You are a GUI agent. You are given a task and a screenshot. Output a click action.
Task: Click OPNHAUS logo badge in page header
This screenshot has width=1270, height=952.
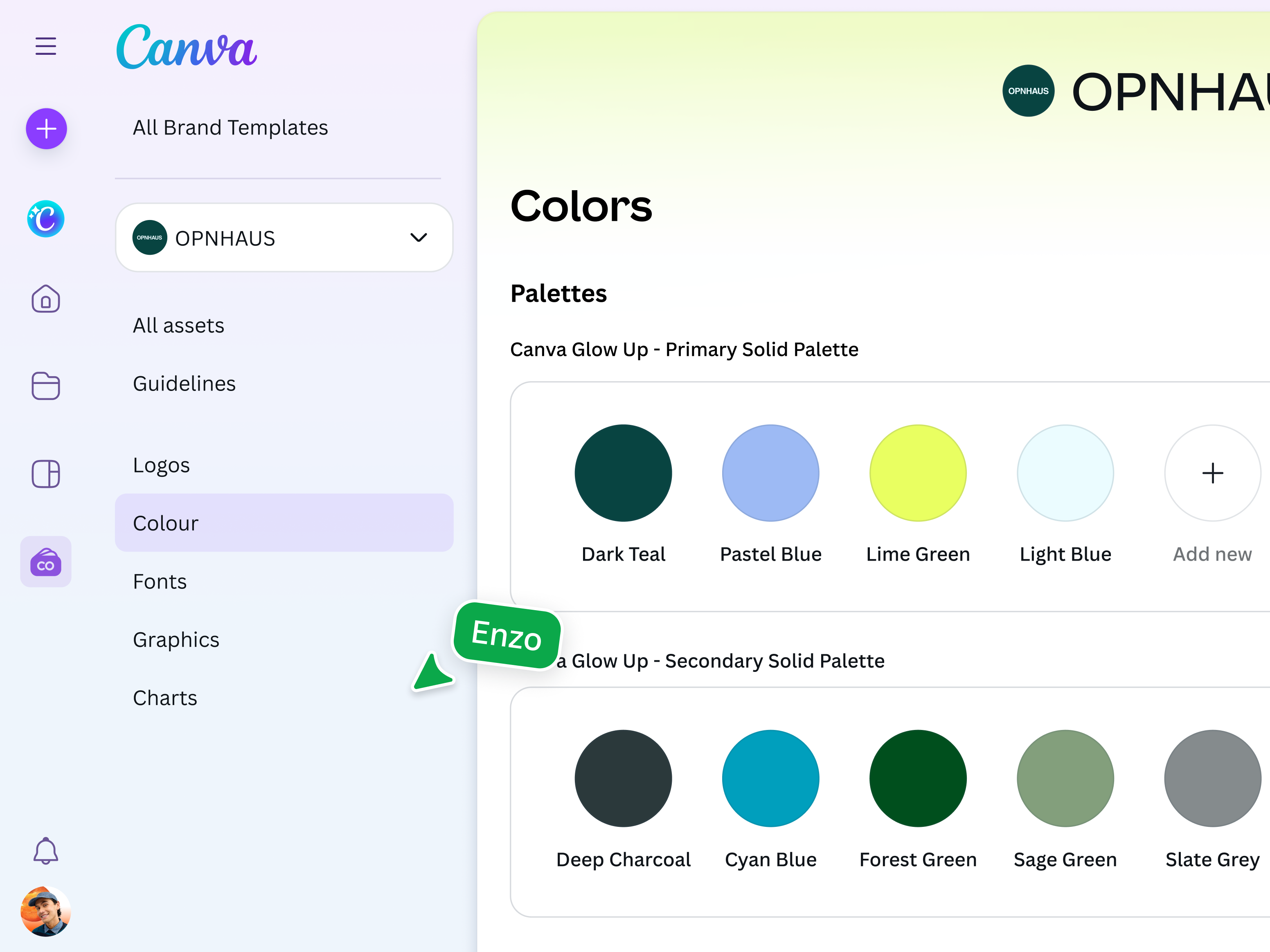tap(1028, 91)
